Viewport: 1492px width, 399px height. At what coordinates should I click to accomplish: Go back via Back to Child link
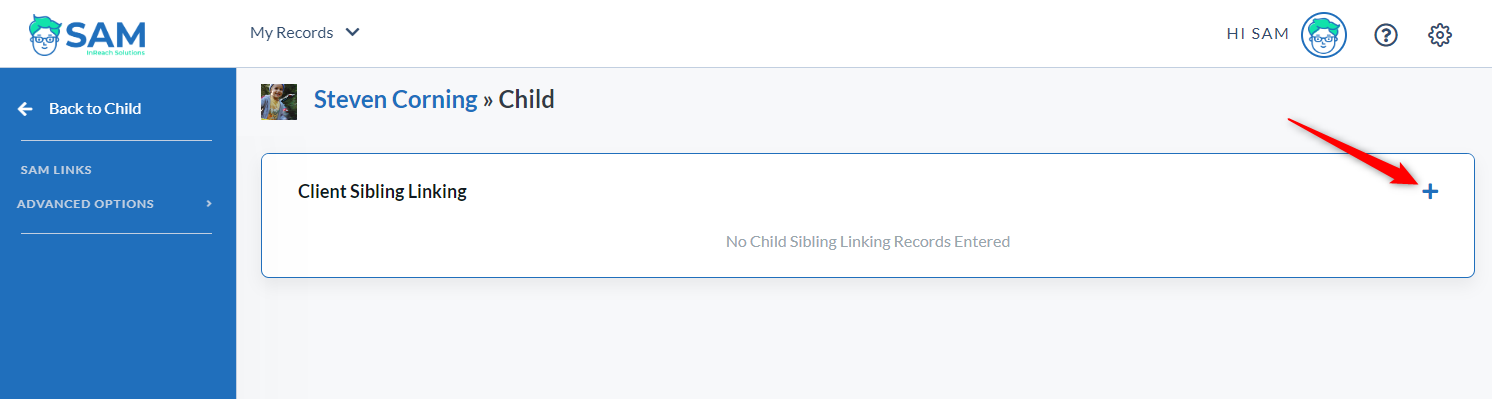(x=95, y=108)
